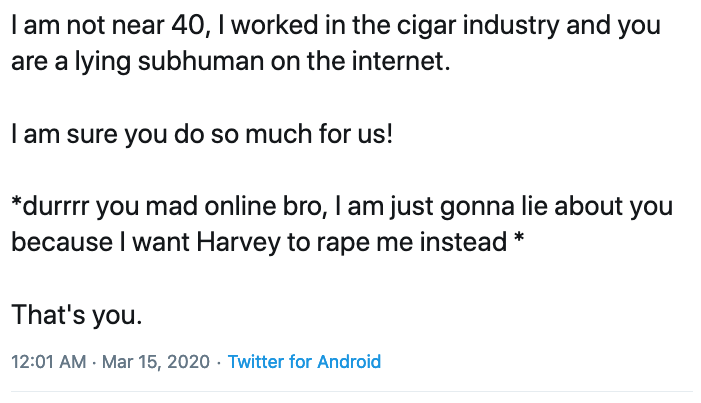Image resolution: width=701 pixels, height=403 pixels.
Task: Click the horizontal divider below the timestamp
Action: pyautogui.click(x=350, y=391)
